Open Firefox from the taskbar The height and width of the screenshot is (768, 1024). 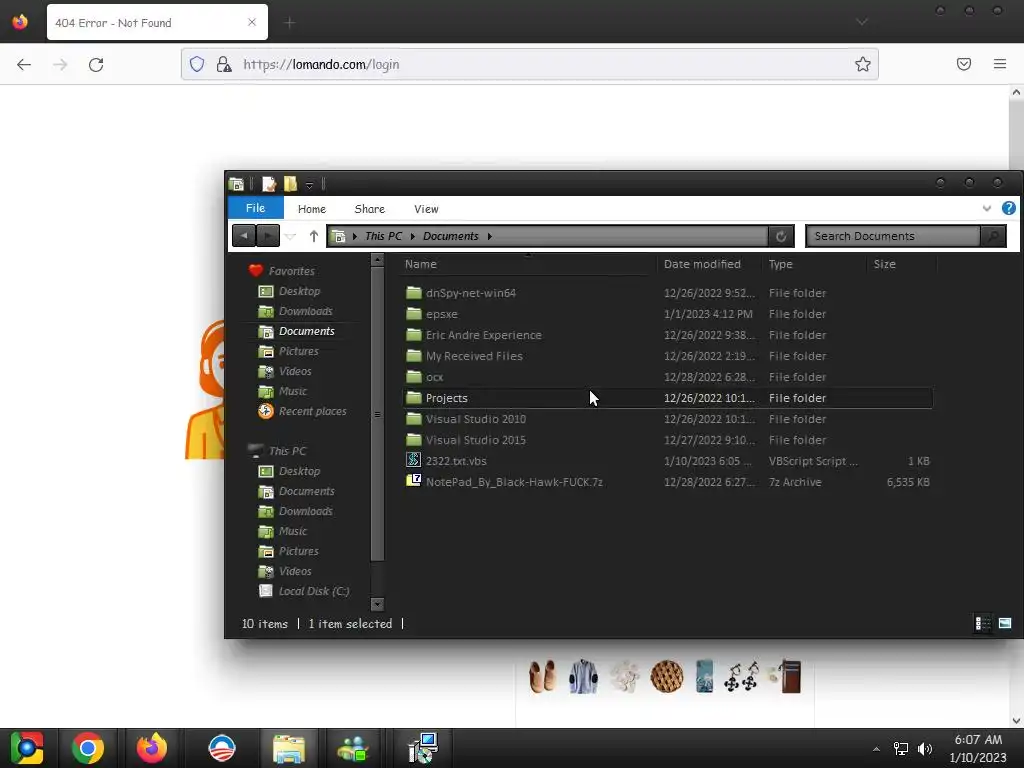[x=152, y=748]
